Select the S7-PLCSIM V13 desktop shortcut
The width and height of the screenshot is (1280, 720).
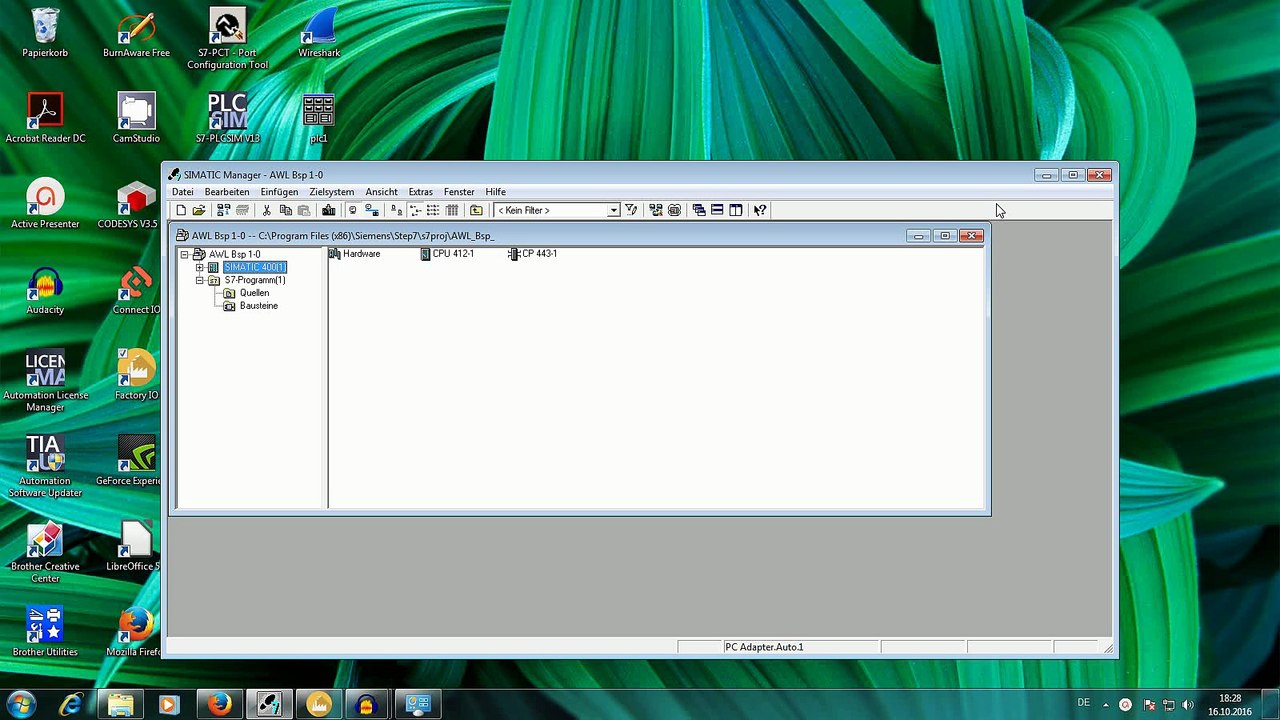click(227, 118)
